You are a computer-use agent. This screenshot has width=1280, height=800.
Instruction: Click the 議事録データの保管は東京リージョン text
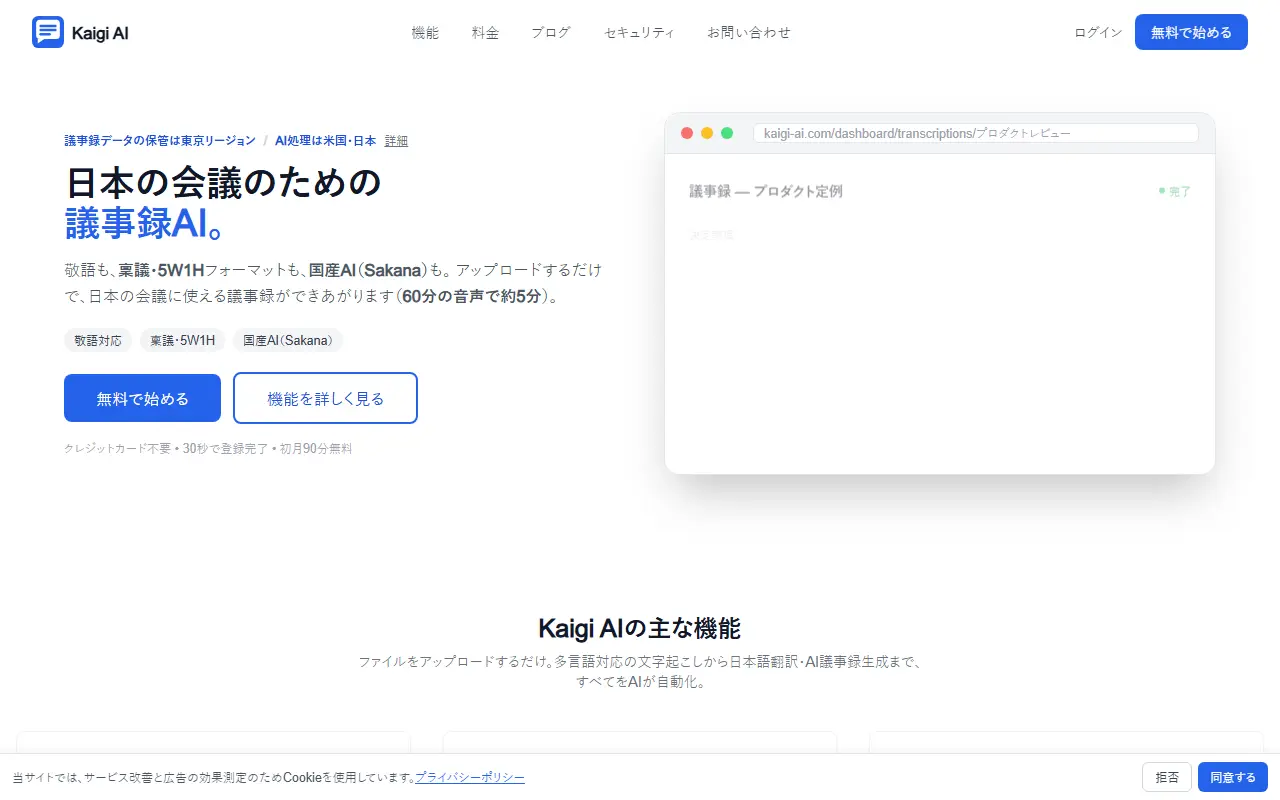point(160,141)
